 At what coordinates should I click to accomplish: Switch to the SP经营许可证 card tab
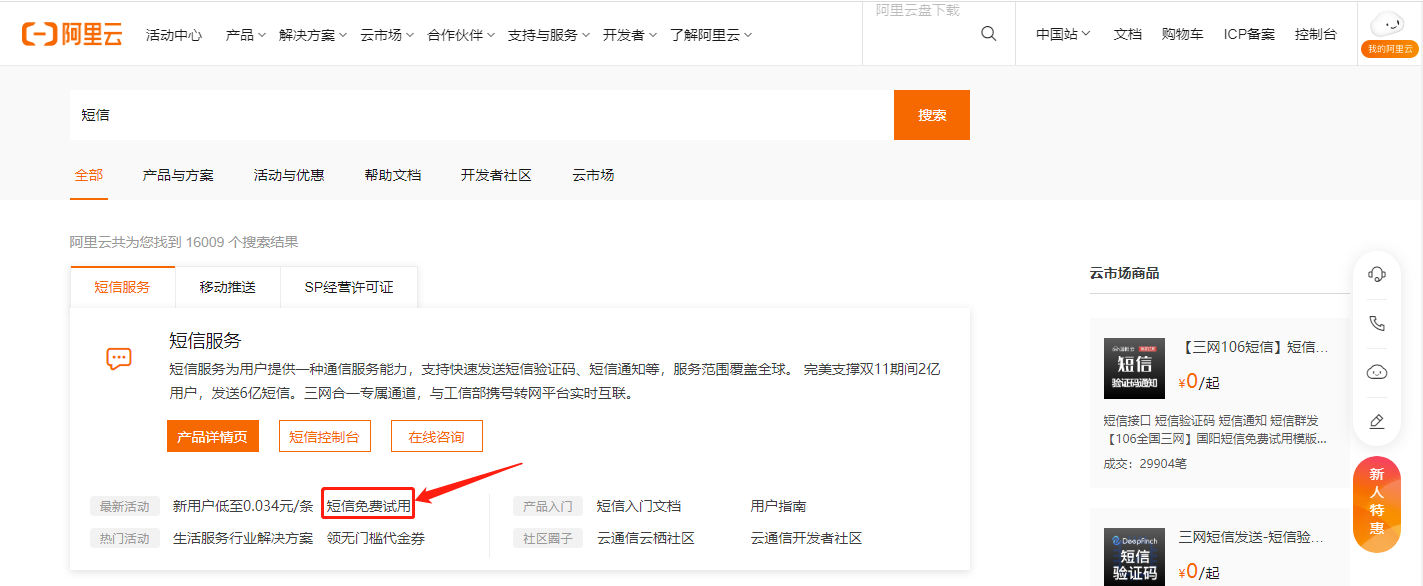349,287
